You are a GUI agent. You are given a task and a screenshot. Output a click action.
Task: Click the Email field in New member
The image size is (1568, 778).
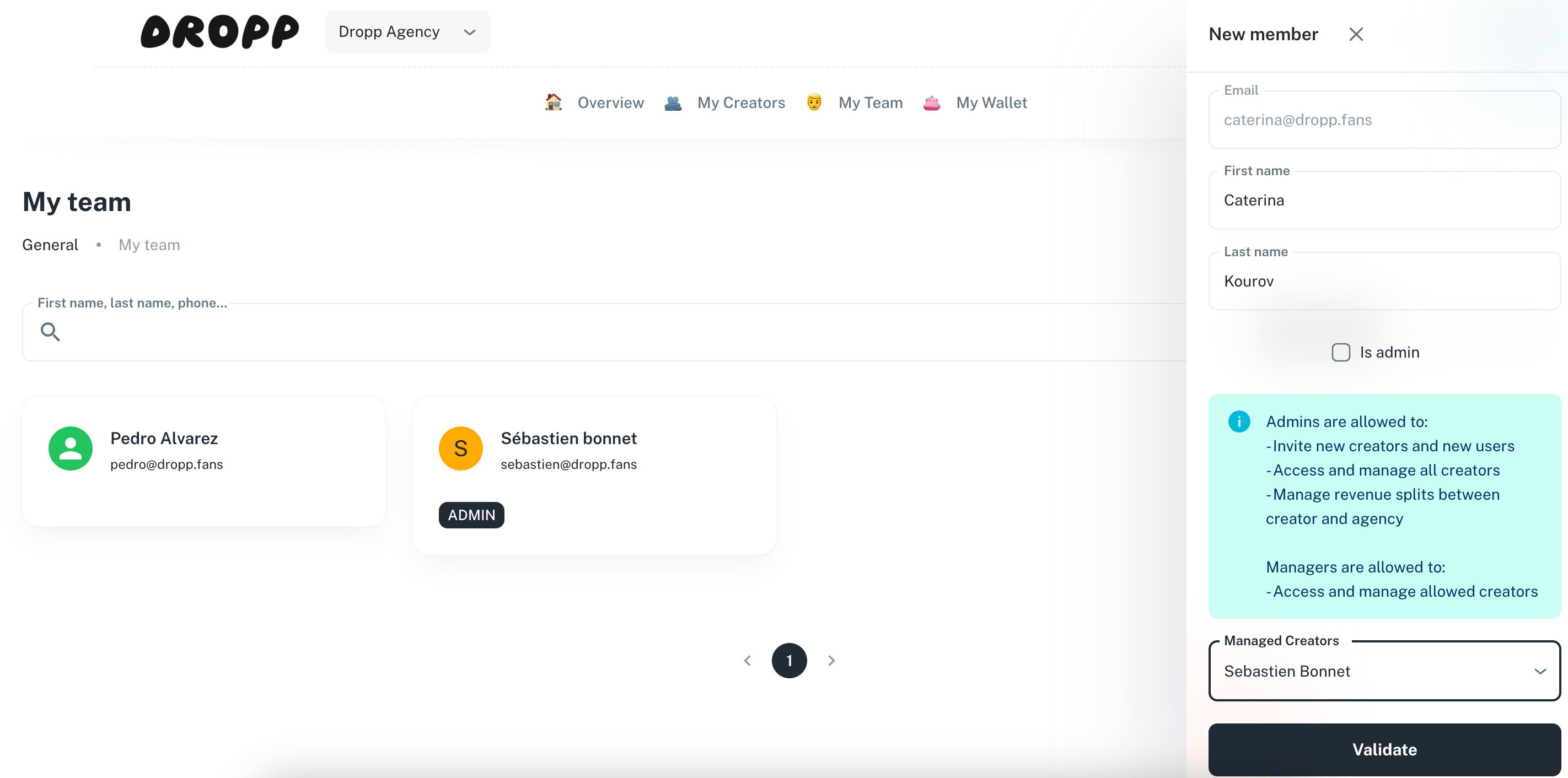[1384, 120]
